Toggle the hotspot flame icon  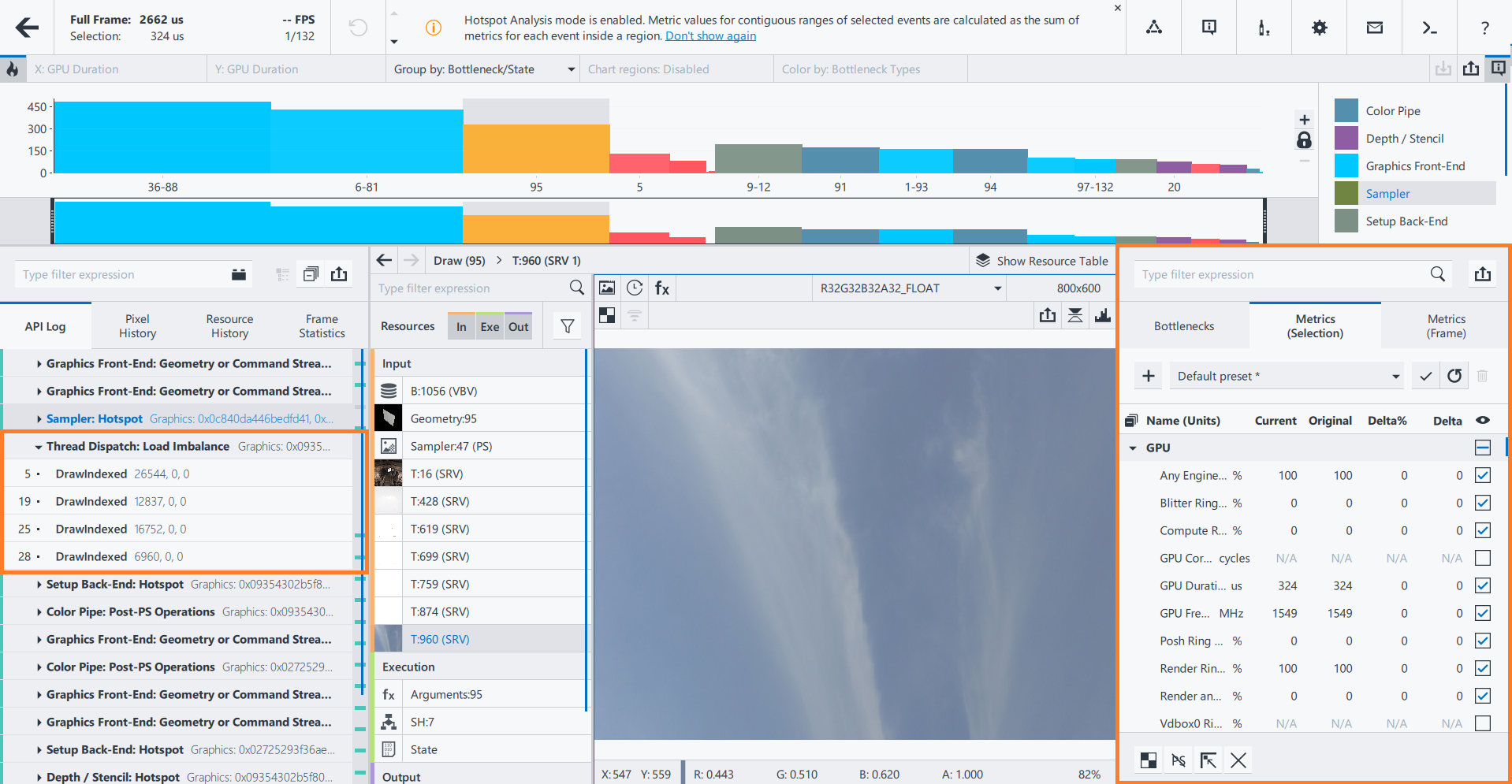point(13,69)
